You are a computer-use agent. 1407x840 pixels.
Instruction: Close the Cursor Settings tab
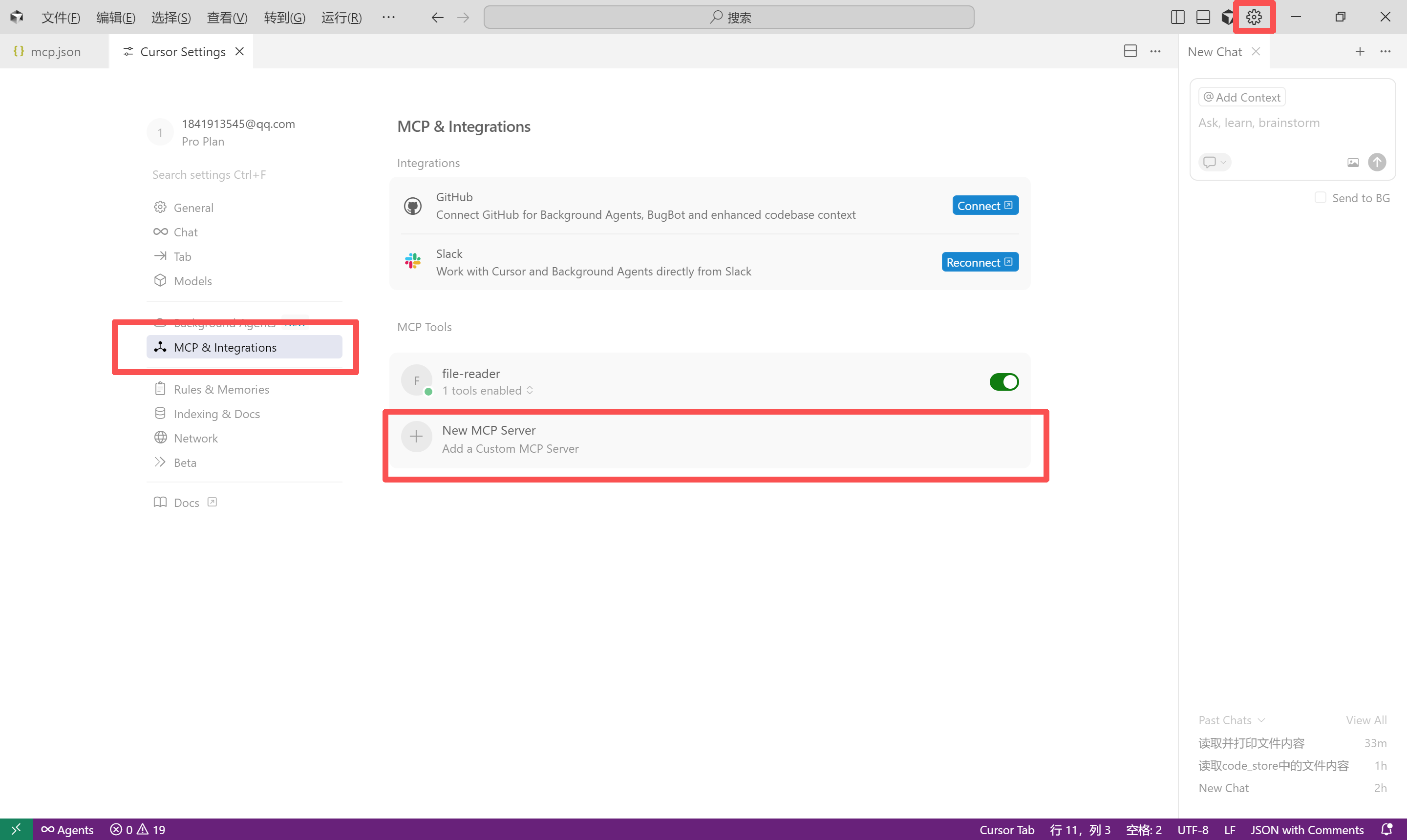[x=239, y=51]
